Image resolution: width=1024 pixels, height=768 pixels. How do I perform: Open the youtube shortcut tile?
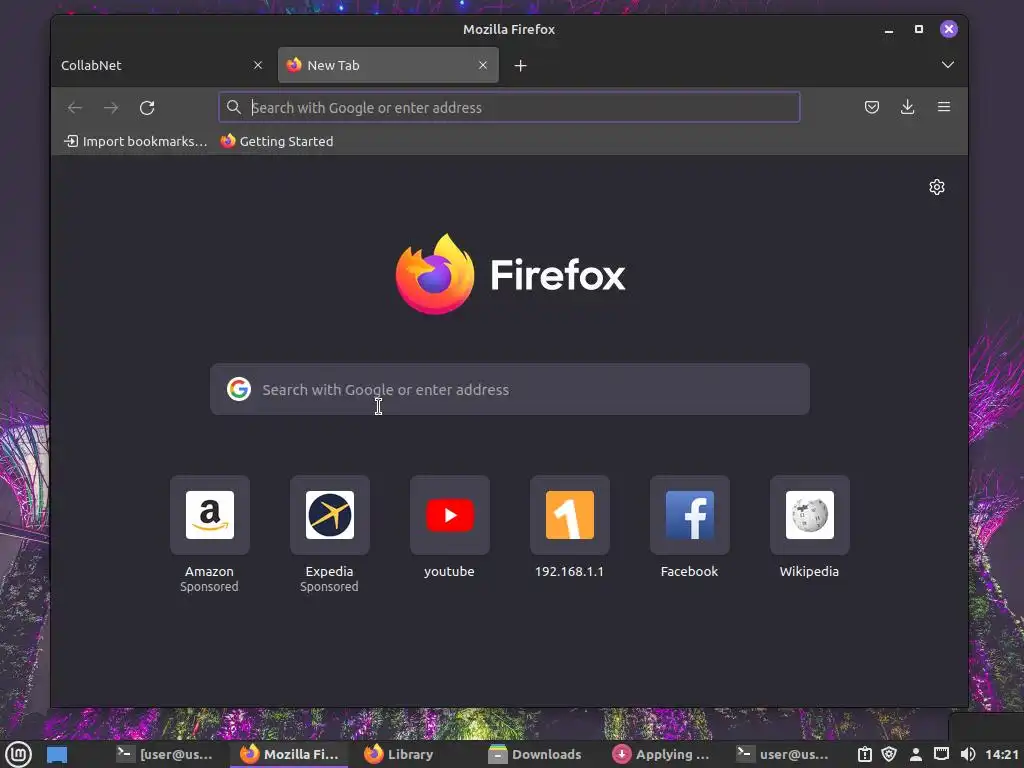pos(450,515)
